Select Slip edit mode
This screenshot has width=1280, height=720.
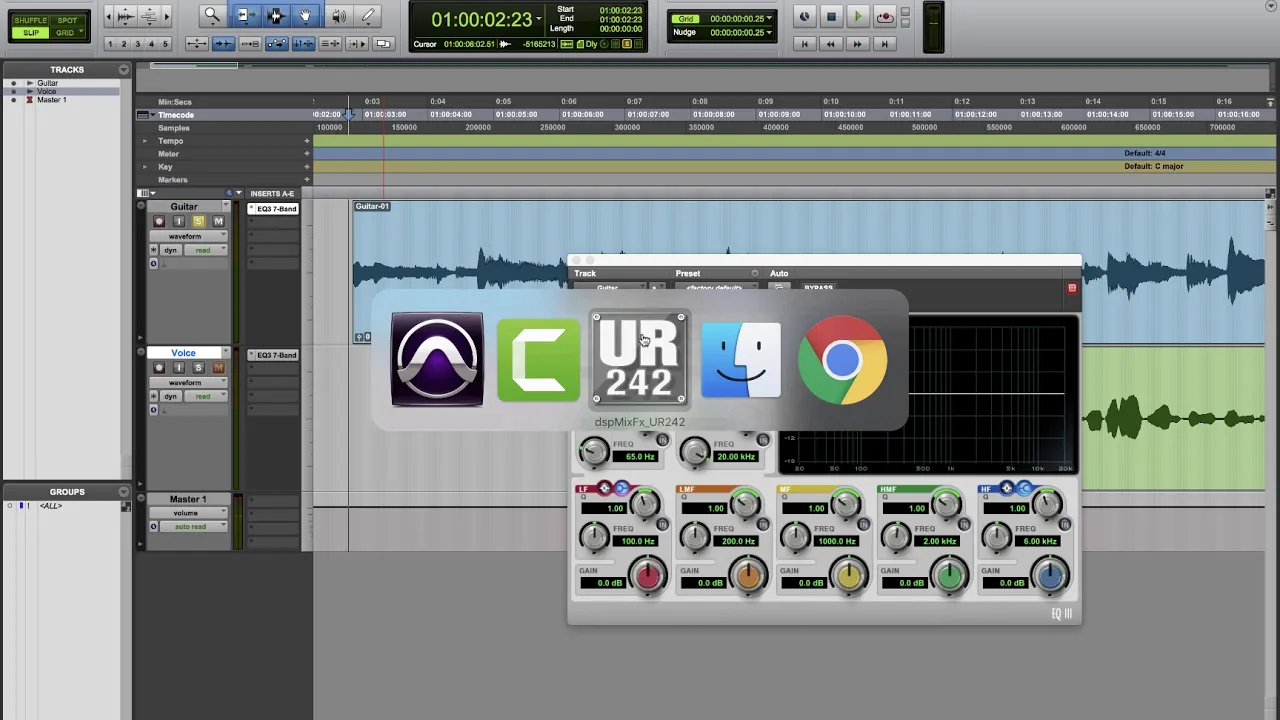(x=31, y=33)
